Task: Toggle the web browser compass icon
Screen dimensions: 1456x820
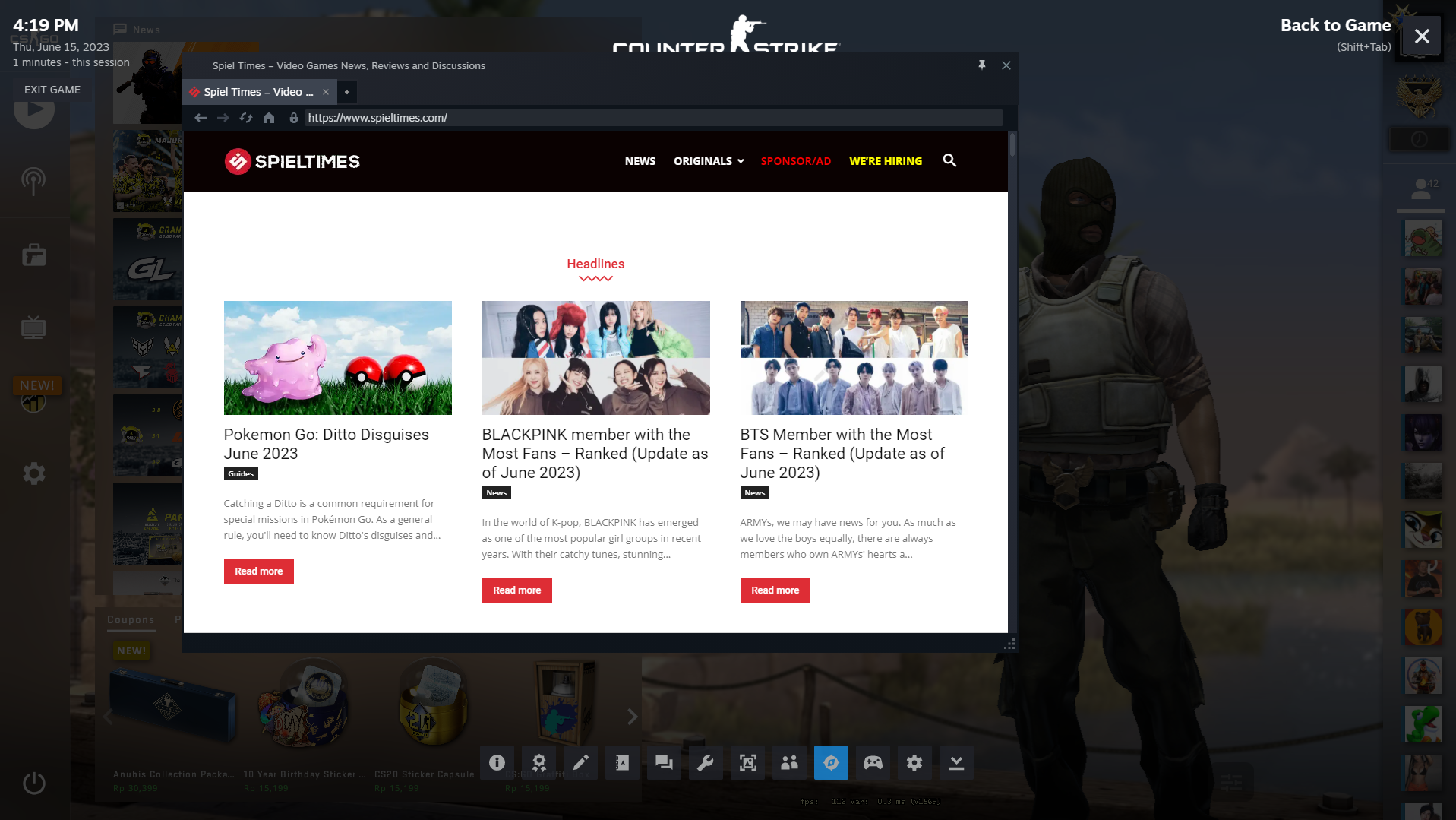Action: 831,762
